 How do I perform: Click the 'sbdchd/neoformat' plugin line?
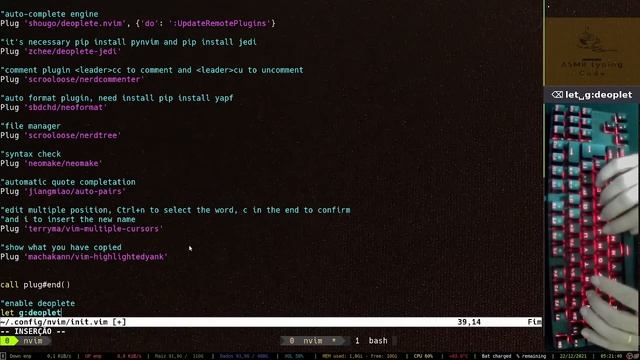pyautogui.click(x=53, y=107)
